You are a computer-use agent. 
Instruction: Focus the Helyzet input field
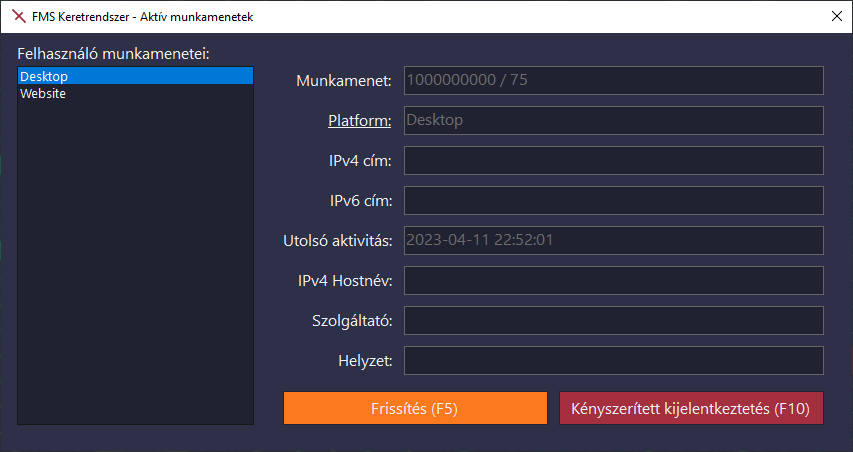(613, 361)
